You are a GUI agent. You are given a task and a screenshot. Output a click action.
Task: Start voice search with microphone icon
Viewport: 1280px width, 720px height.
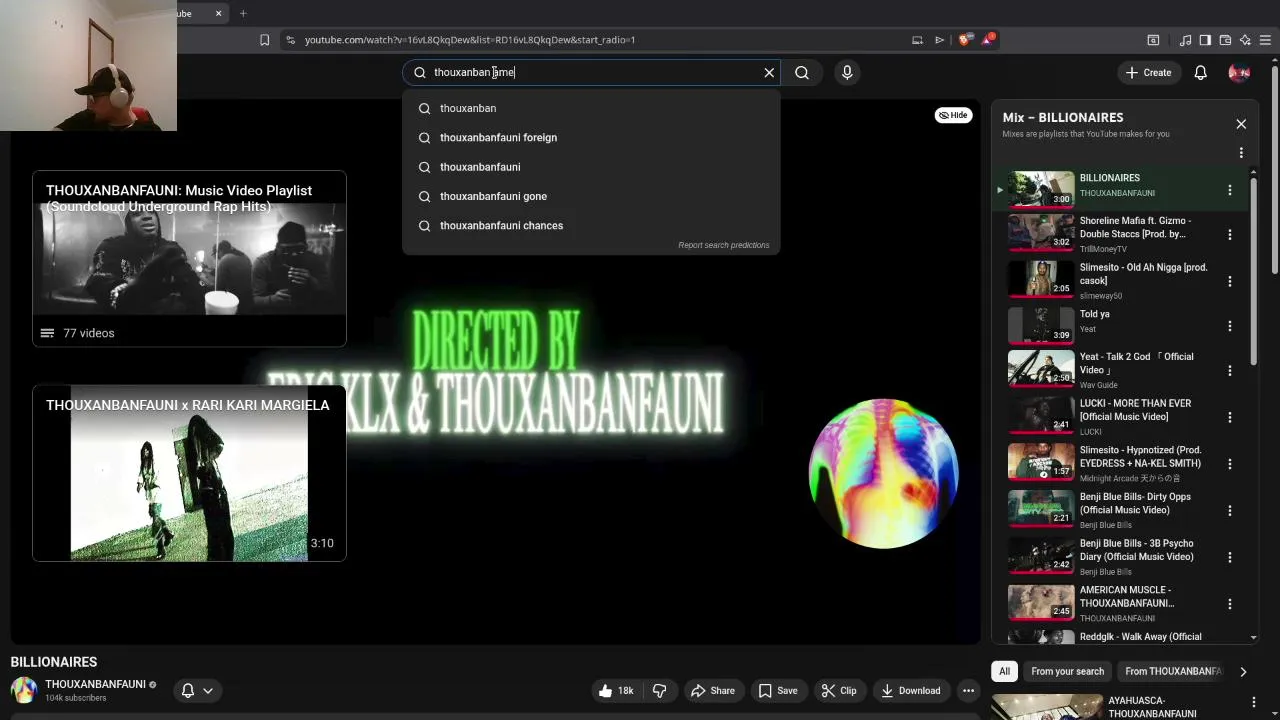coord(847,72)
